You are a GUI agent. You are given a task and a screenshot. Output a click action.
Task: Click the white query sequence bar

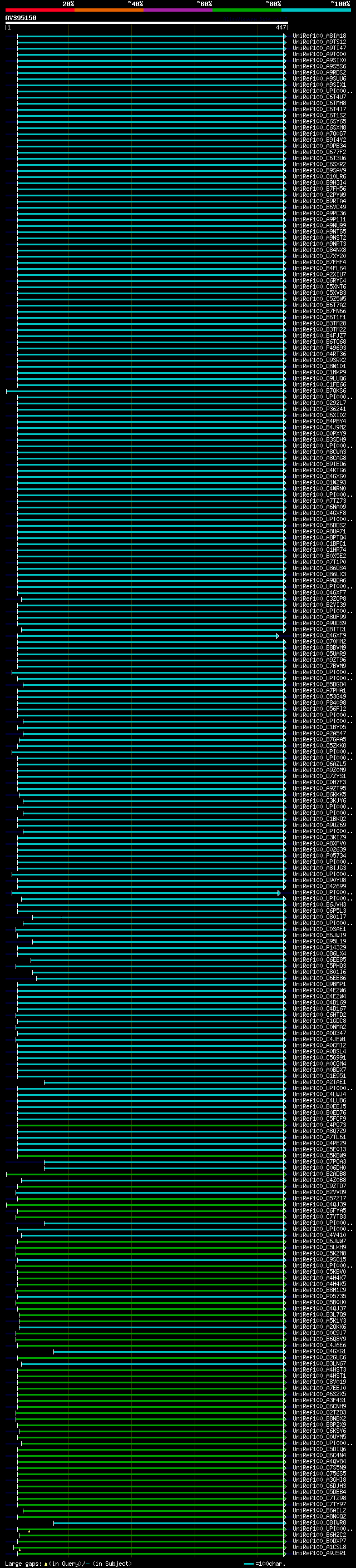[x=147, y=23]
